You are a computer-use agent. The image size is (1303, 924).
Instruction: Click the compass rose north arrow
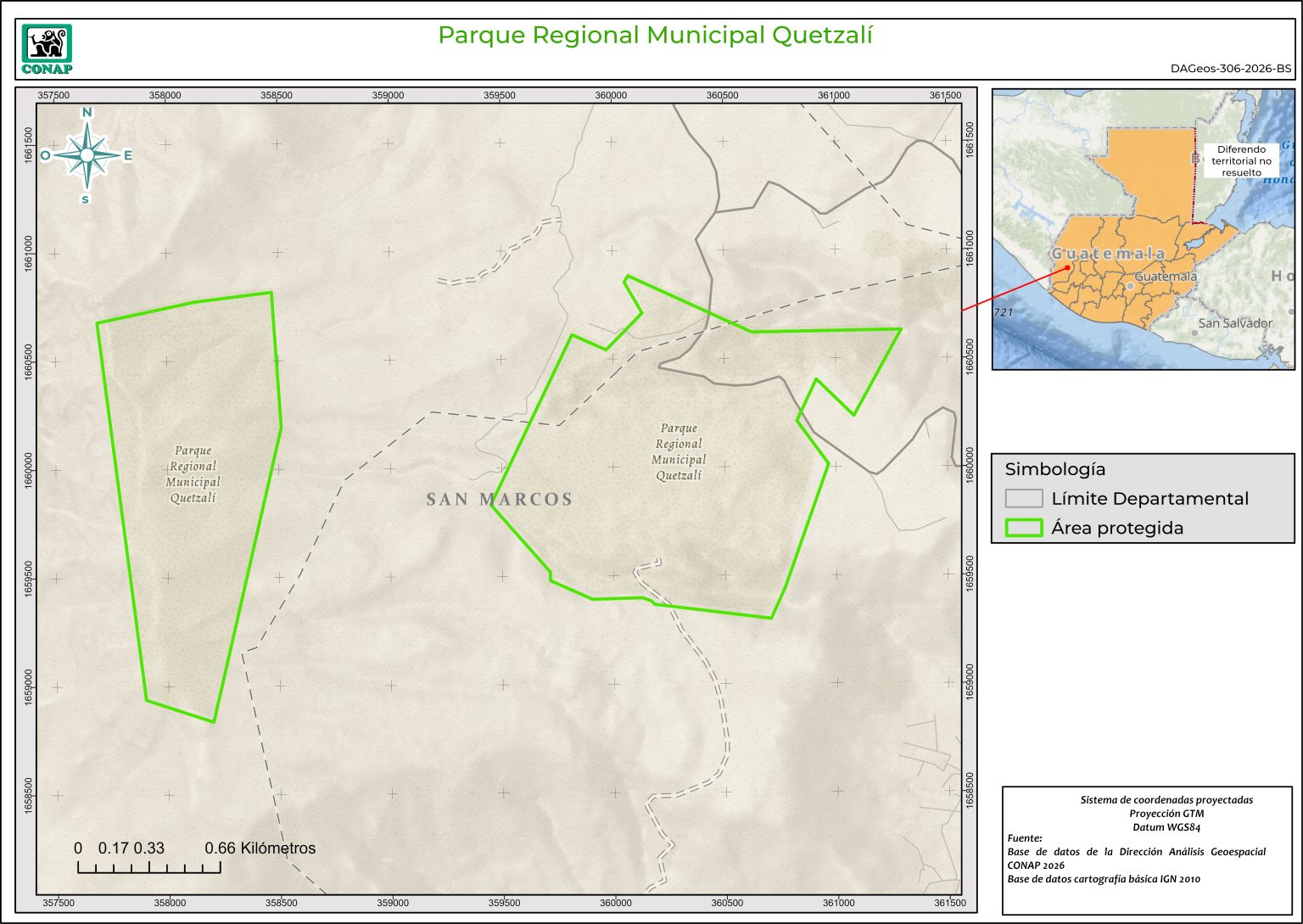[87, 155]
